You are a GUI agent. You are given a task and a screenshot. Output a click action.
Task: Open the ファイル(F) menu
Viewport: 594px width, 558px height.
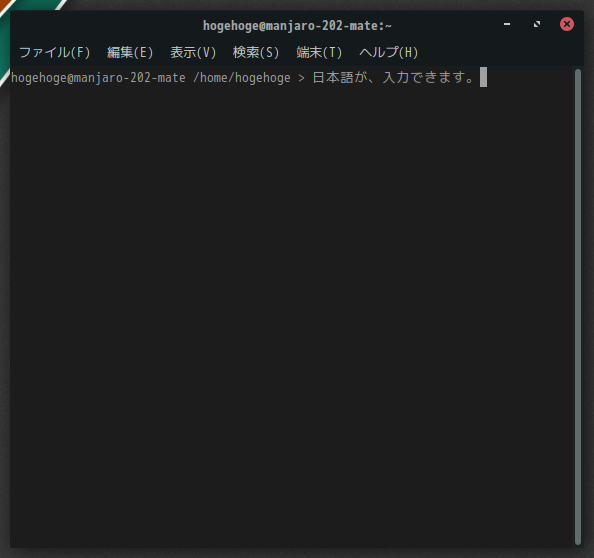pos(55,52)
